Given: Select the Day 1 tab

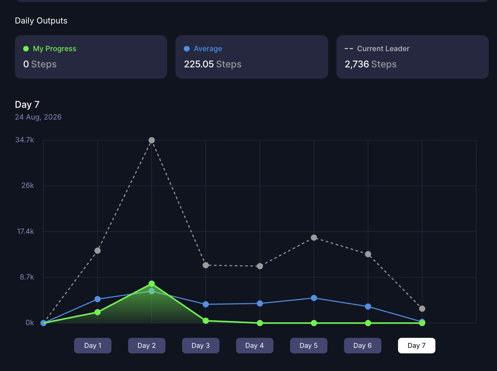Looking at the screenshot, I should [93, 346].
